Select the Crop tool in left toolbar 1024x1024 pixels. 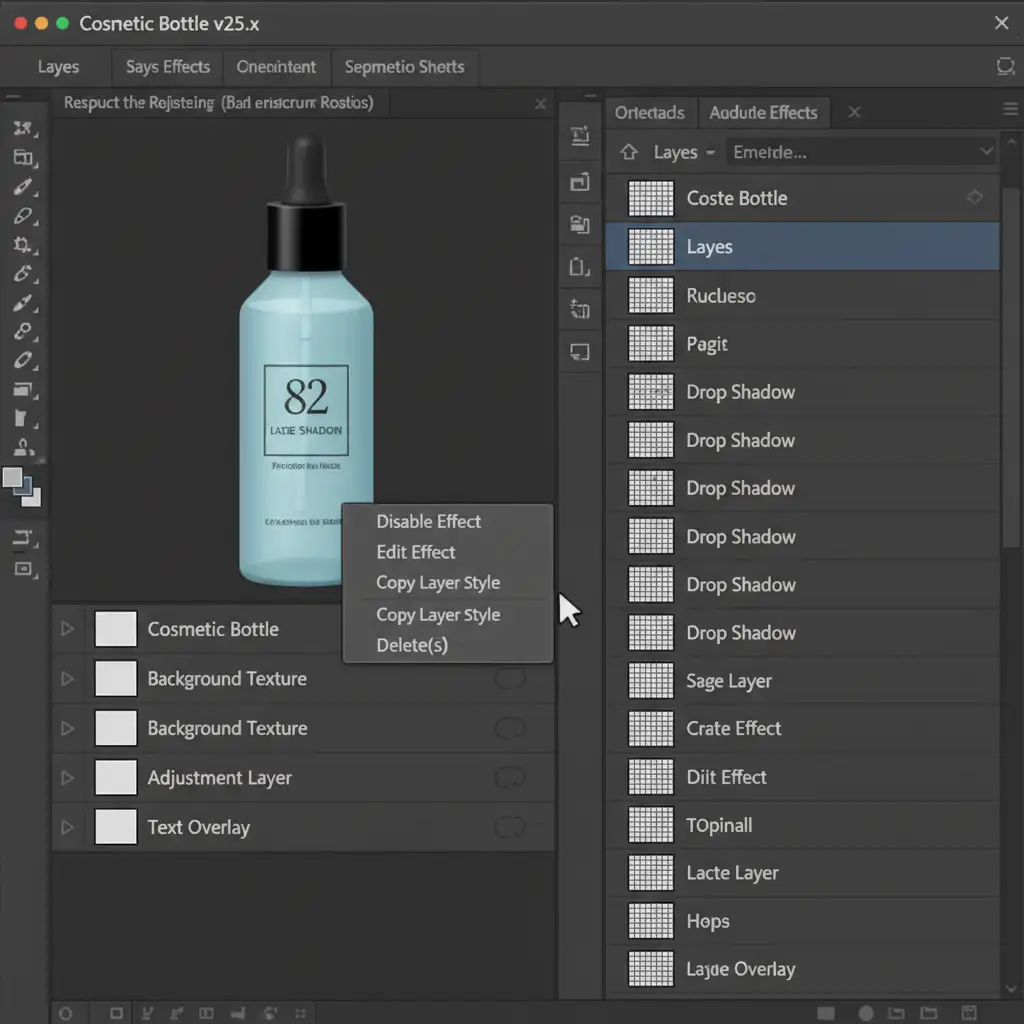tap(24, 245)
